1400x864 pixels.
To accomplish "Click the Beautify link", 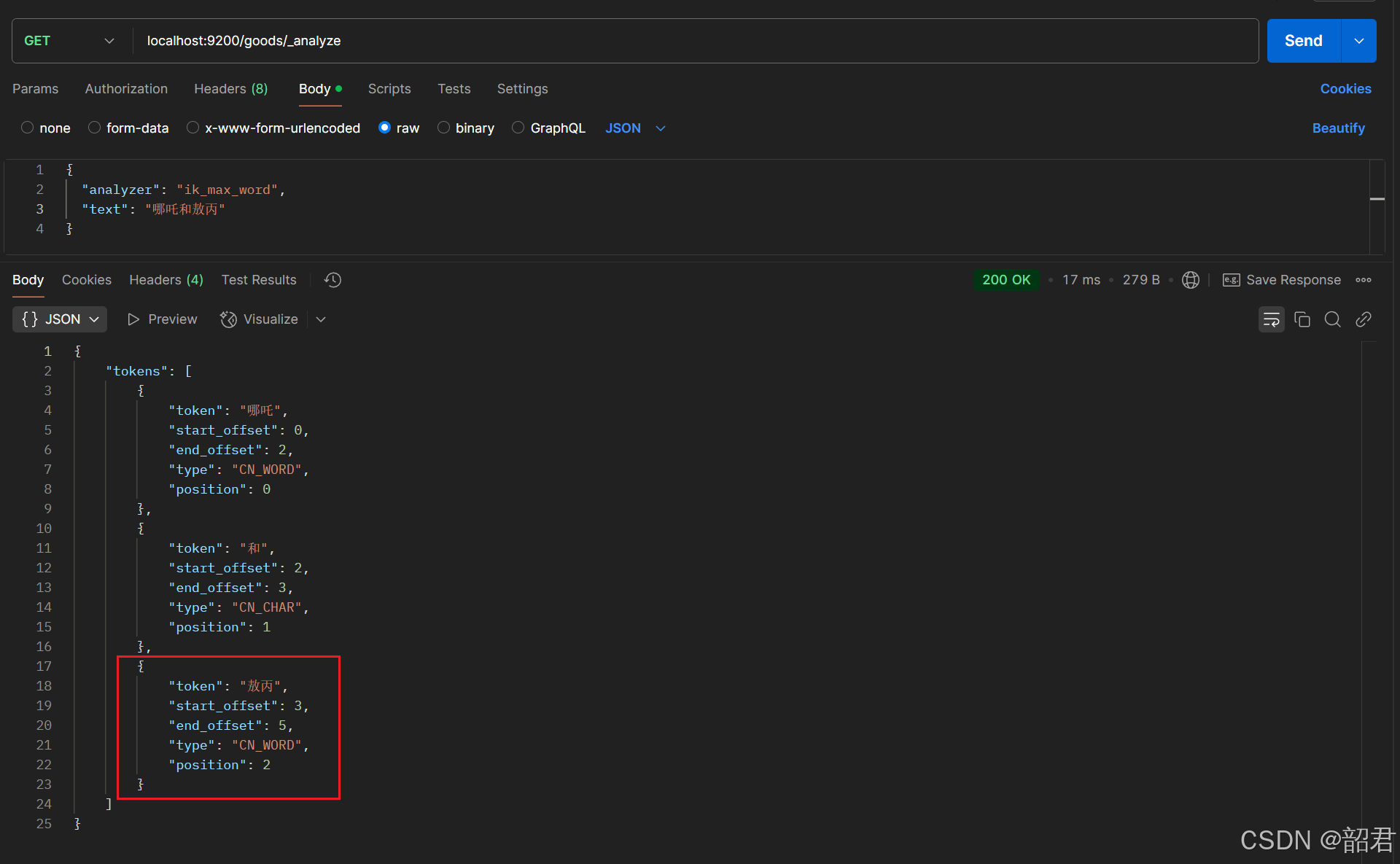I will click(x=1338, y=128).
